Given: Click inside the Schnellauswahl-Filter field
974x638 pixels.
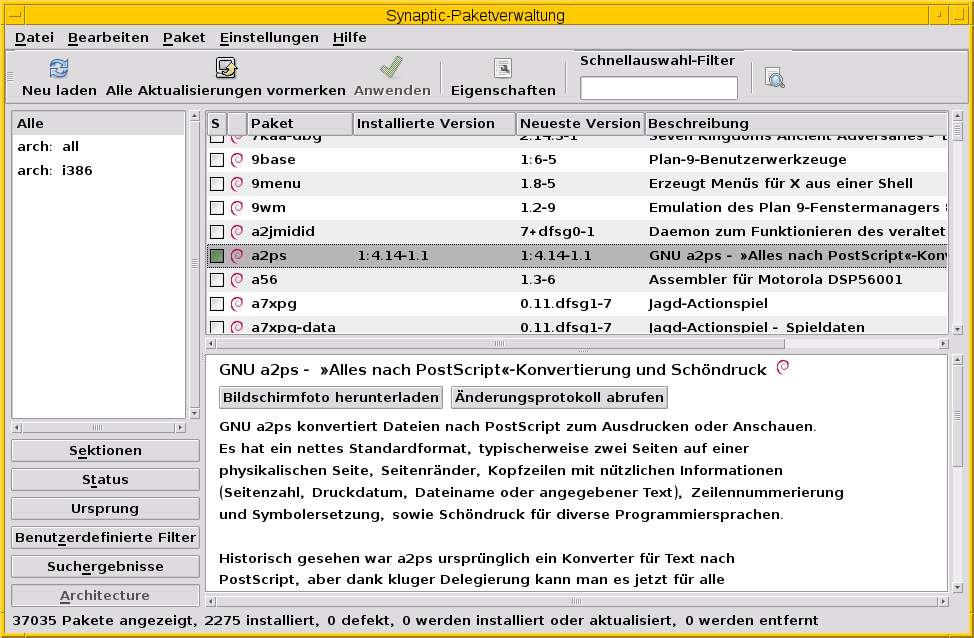Looking at the screenshot, I should [658, 87].
